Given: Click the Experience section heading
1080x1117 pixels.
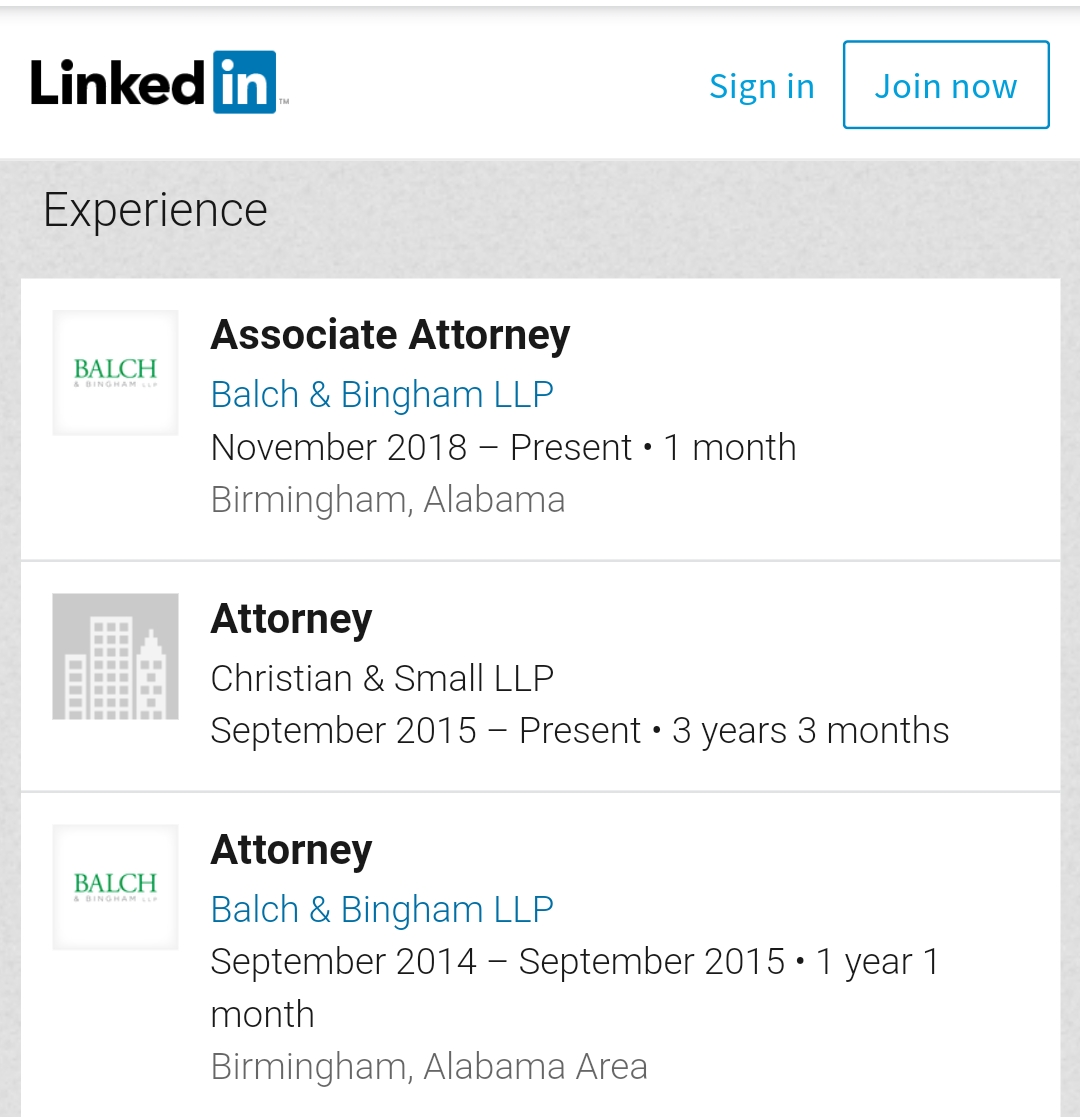Looking at the screenshot, I should click(155, 210).
